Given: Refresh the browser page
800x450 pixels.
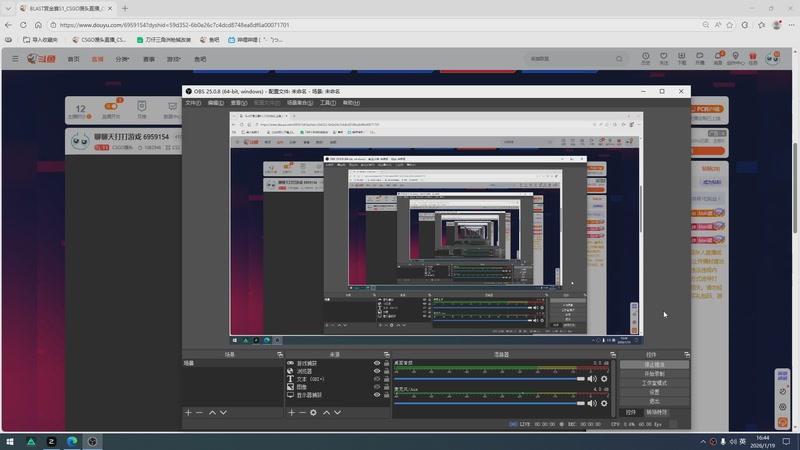Looking at the screenshot, I should click(x=23, y=25).
